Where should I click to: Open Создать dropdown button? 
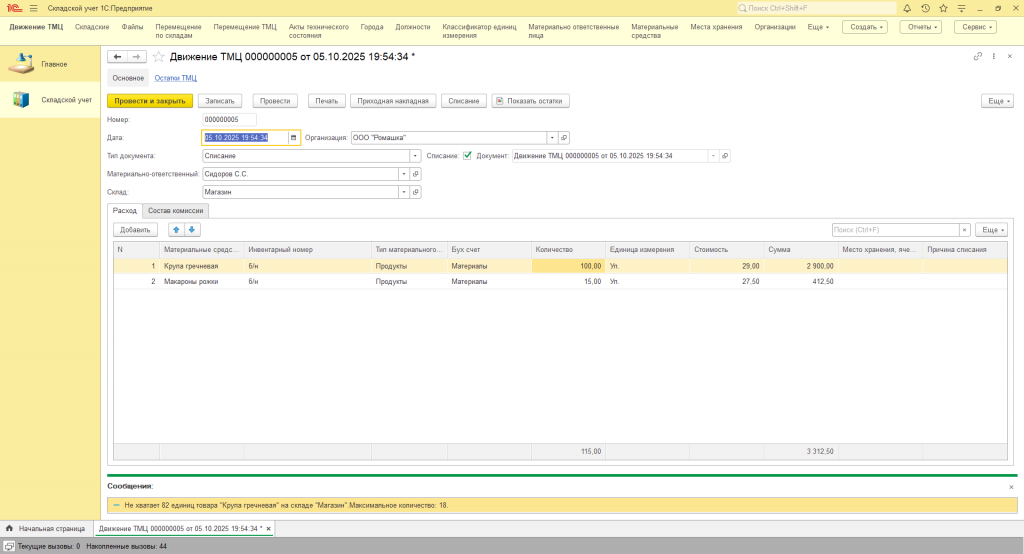point(865,27)
